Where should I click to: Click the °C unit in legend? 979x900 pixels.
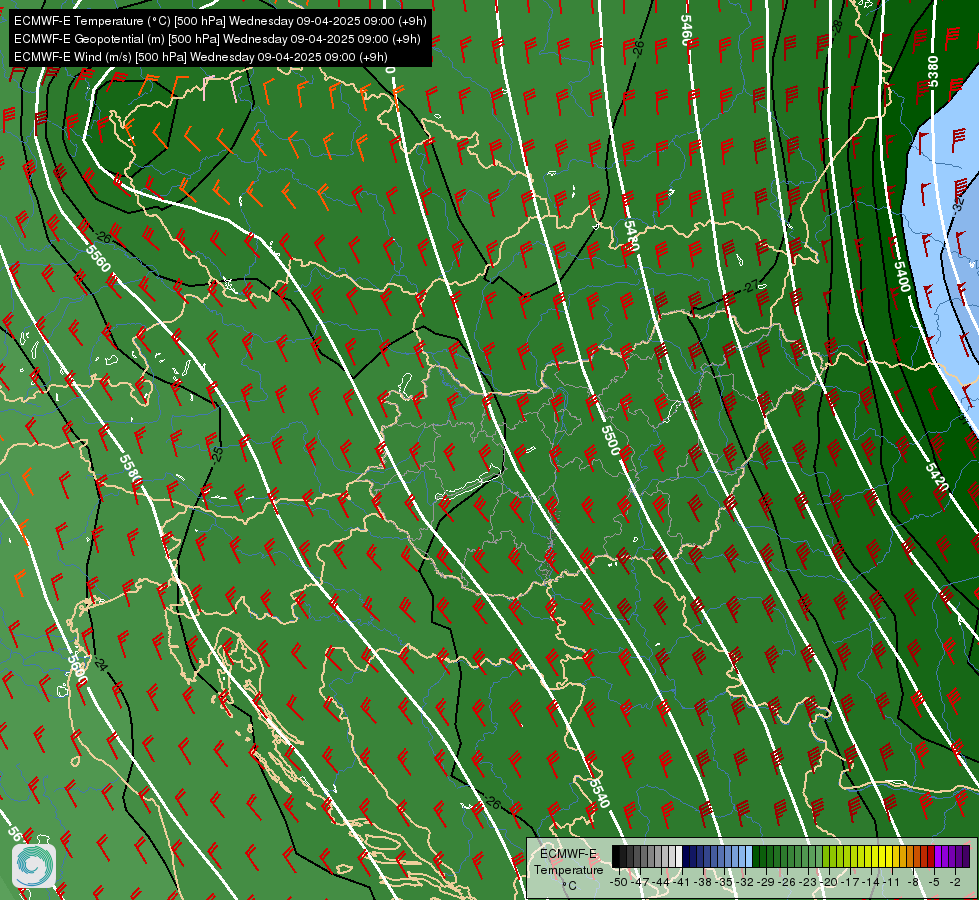569,886
